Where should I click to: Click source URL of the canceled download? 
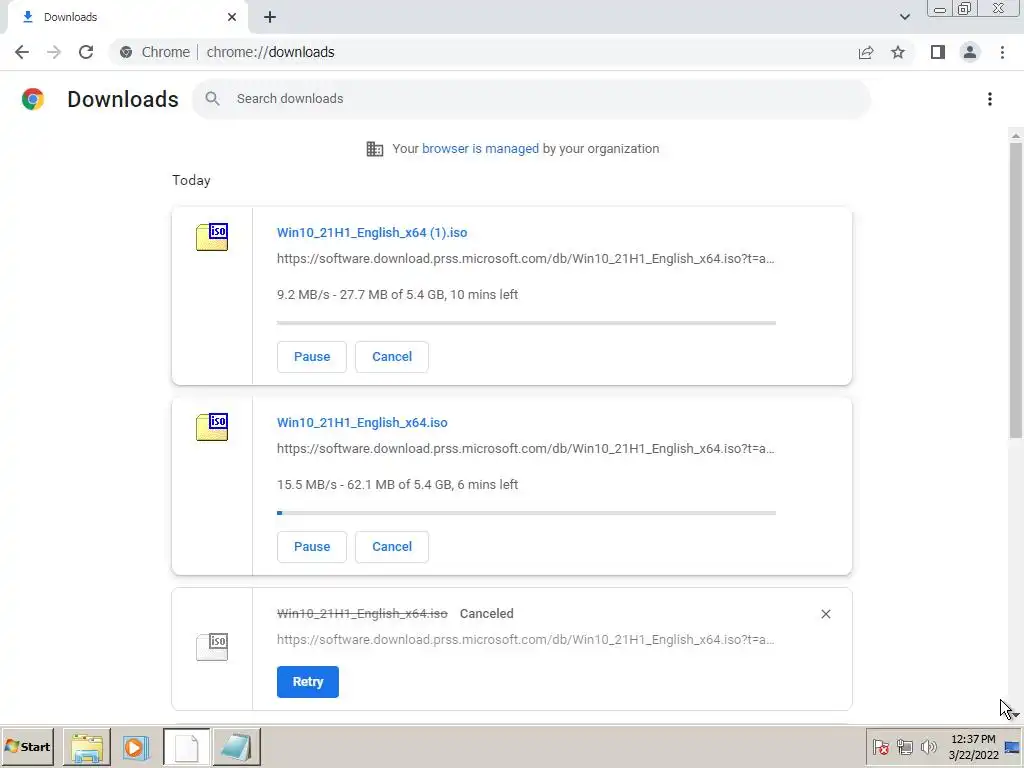tap(526, 639)
